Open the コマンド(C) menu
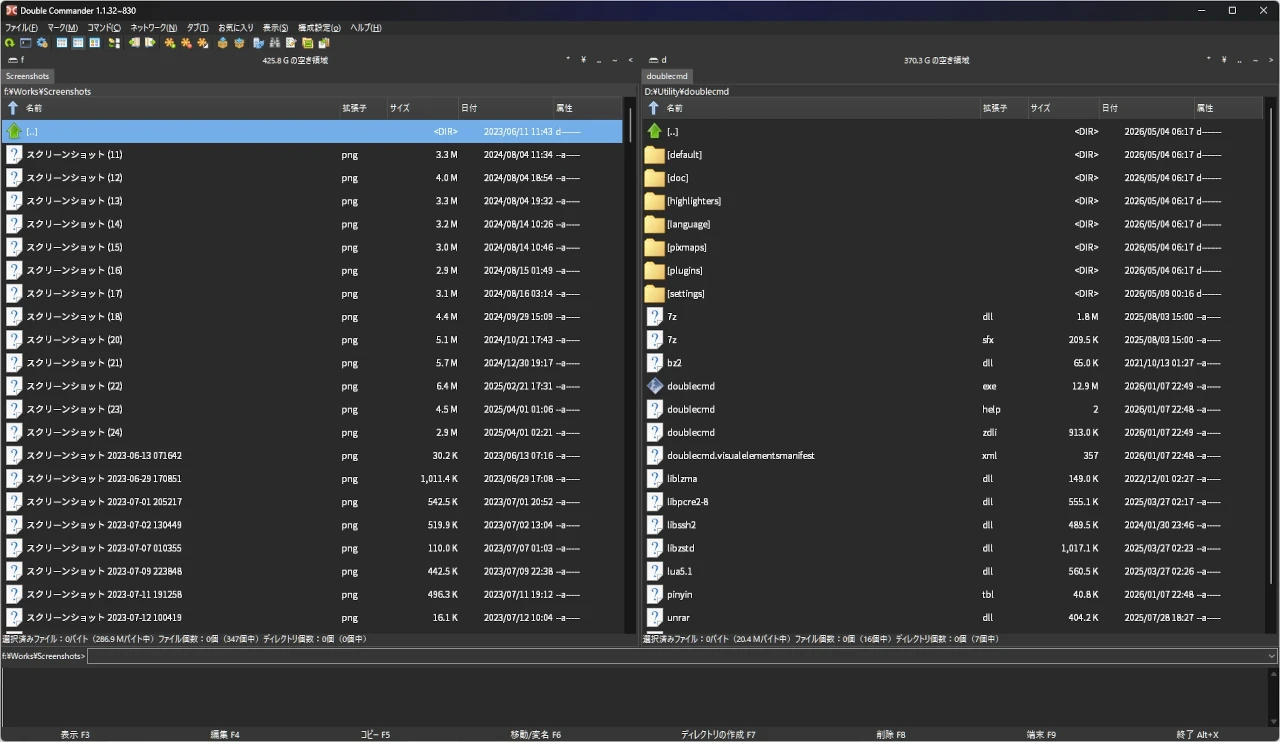 coord(104,28)
